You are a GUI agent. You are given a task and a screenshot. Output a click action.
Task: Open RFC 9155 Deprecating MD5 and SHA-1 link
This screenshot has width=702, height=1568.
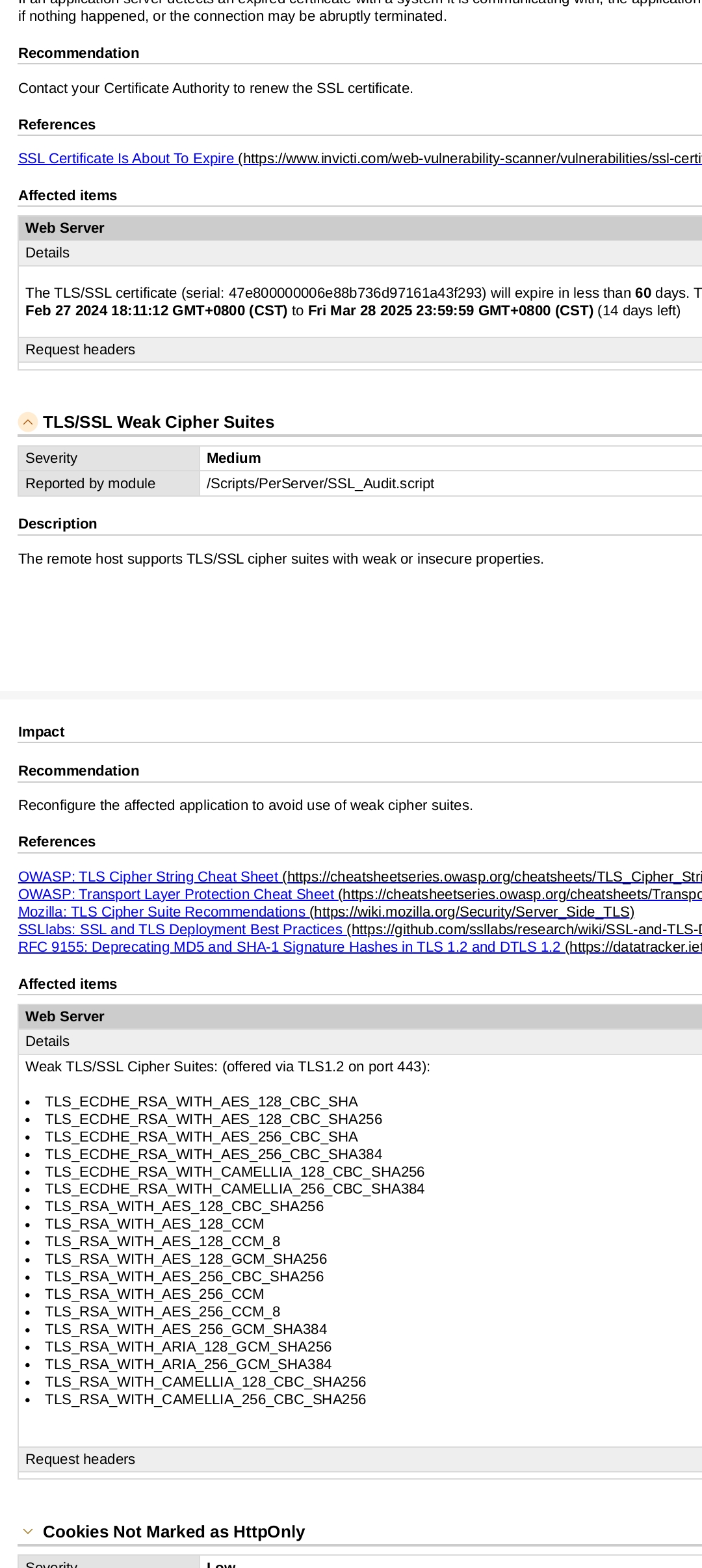pos(290,947)
